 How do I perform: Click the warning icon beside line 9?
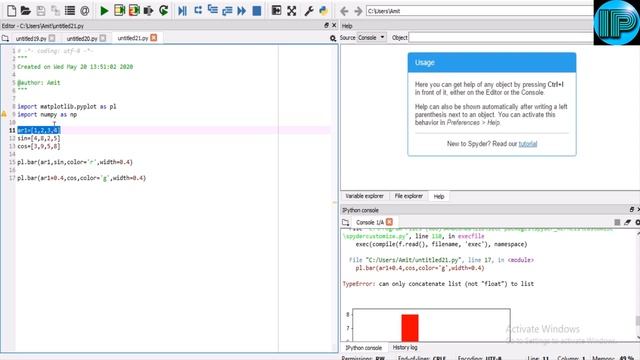[4, 114]
